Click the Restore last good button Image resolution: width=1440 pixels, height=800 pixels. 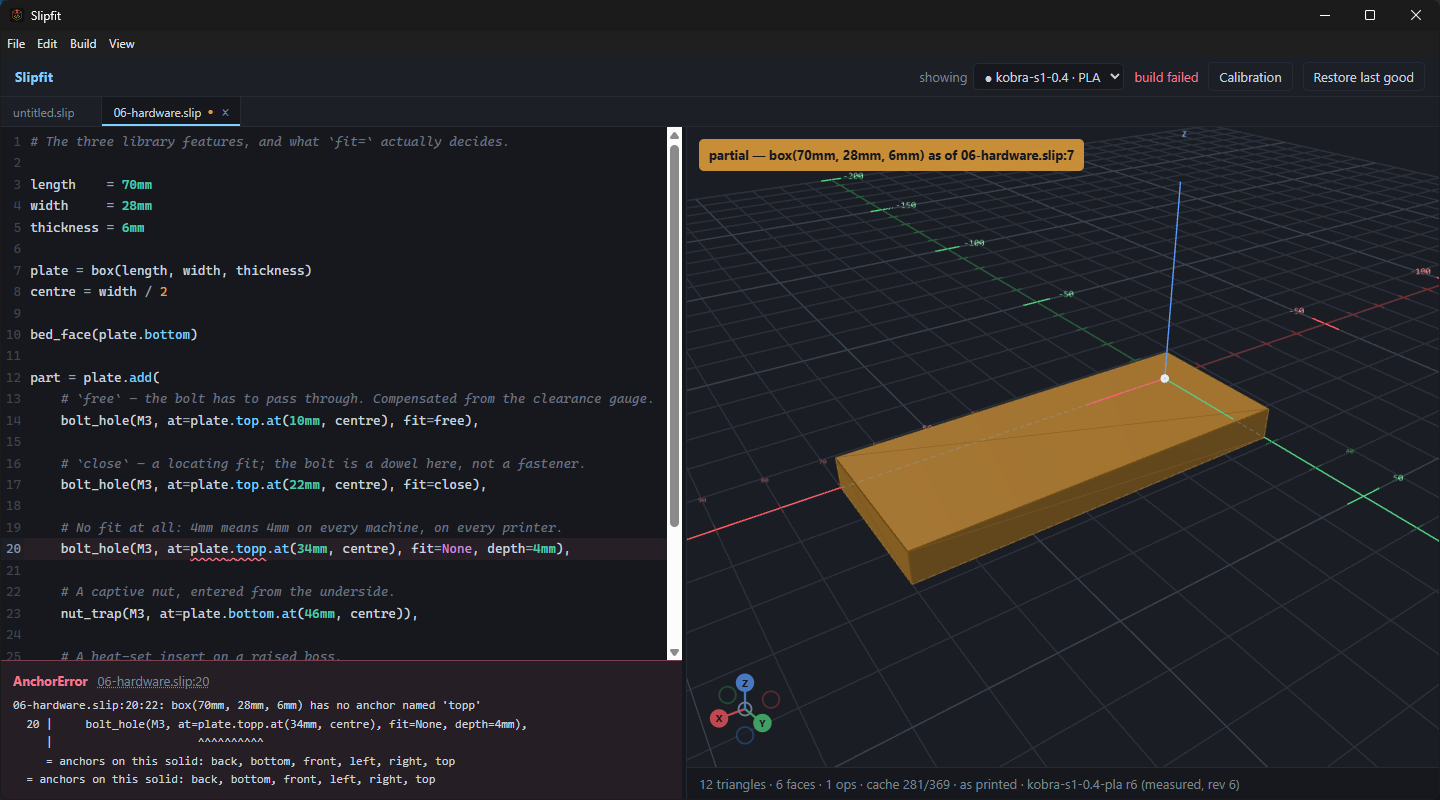(1363, 77)
